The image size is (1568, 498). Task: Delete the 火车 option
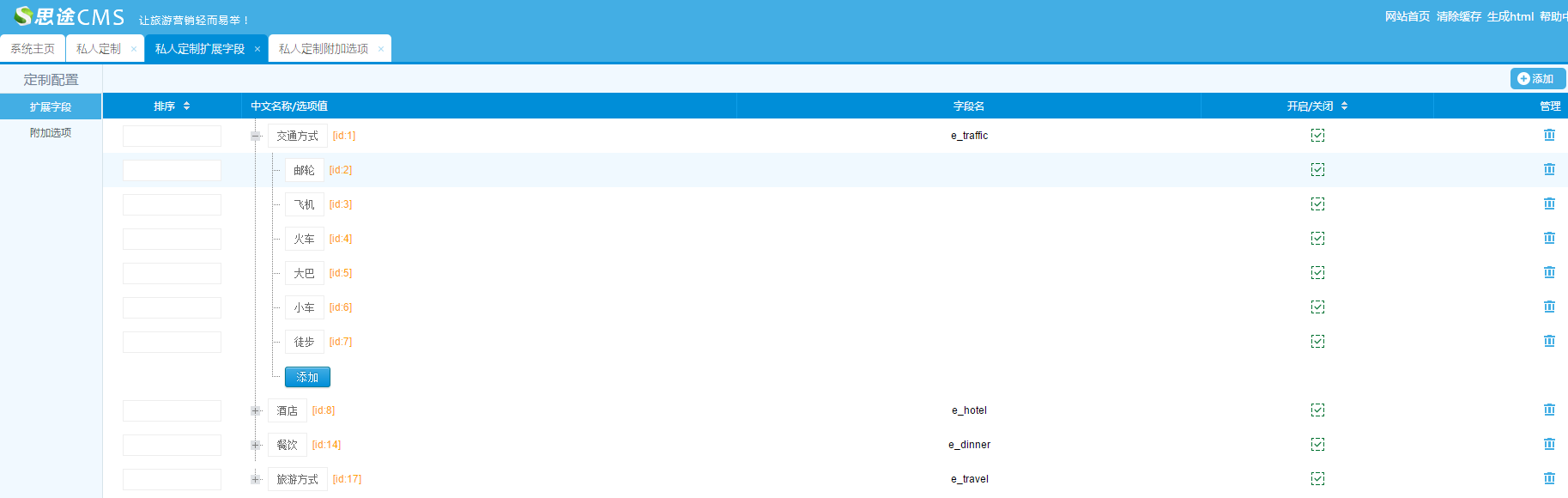pos(1549,238)
